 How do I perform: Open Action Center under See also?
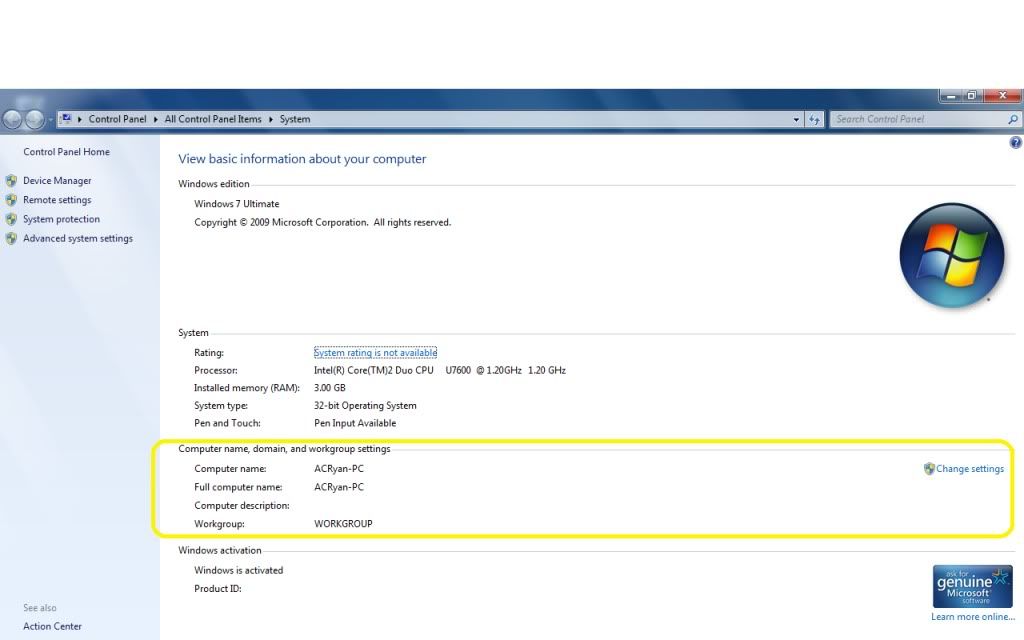(52, 626)
